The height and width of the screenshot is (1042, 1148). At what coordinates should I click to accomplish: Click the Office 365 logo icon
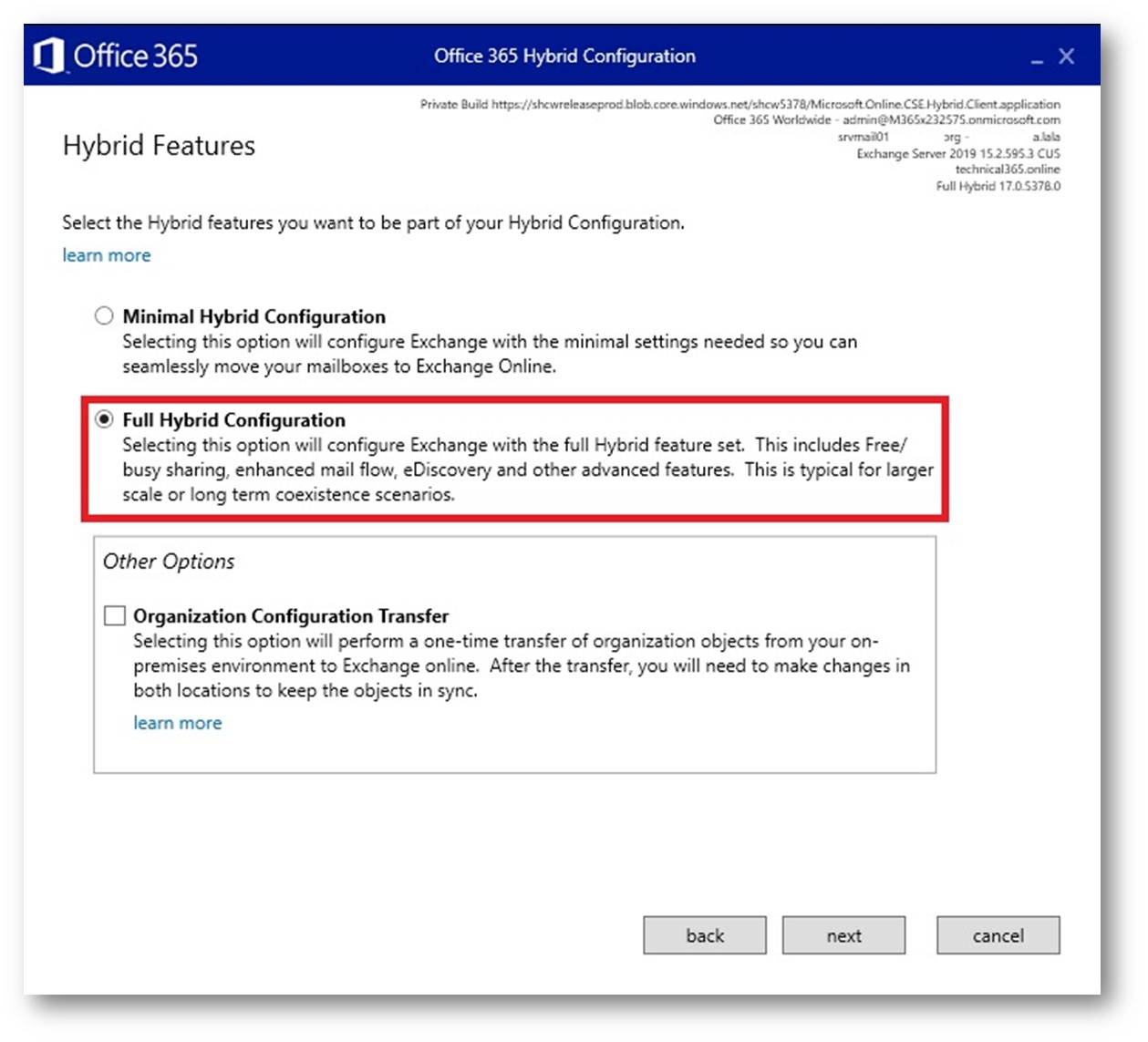pyautogui.click(x=48, y=56)
